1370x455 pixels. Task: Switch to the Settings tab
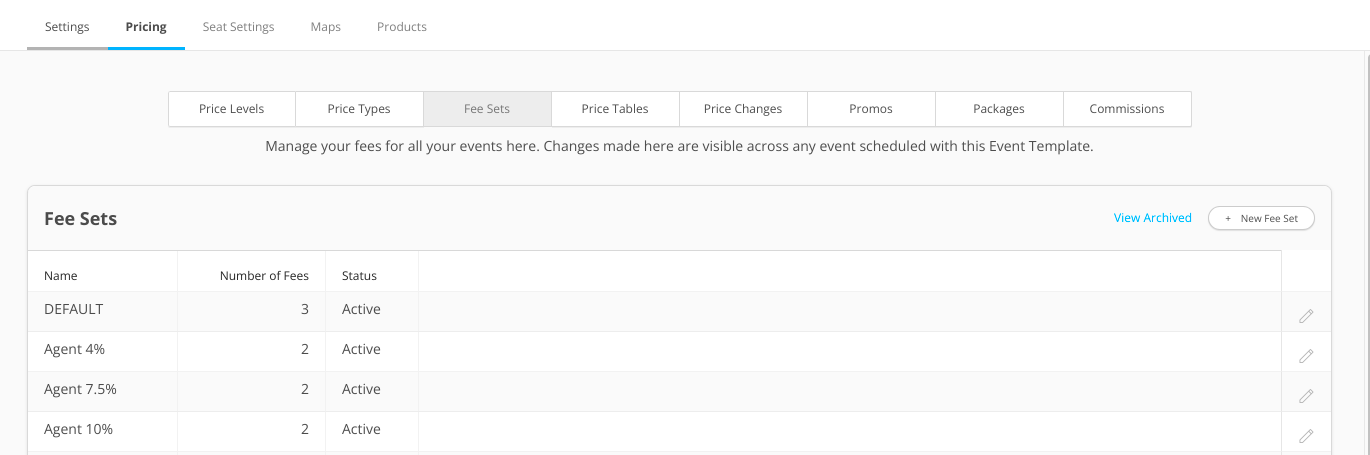[x=67, y=27]
